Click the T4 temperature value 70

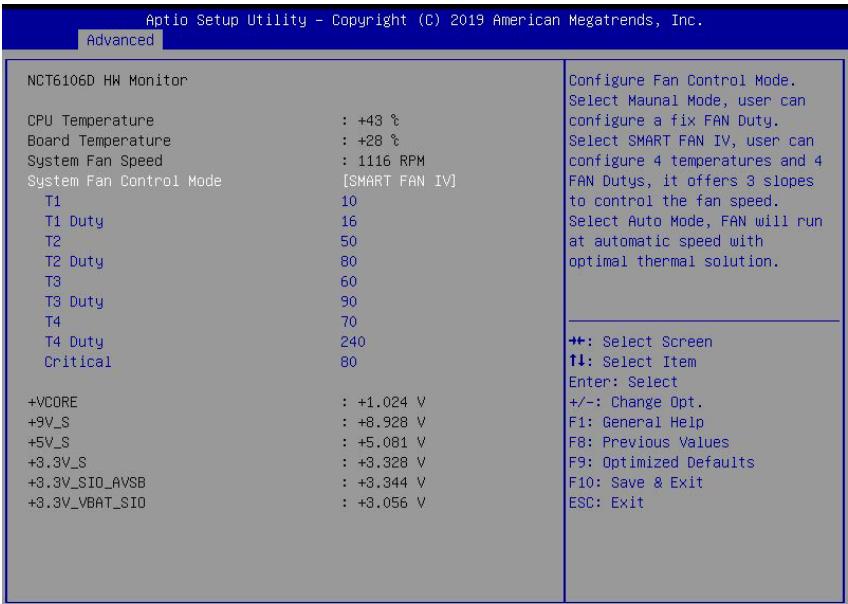(x=349, y=322)
